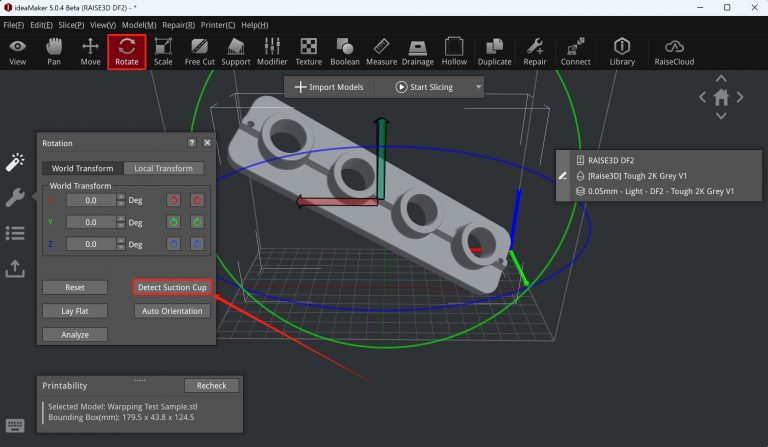
Task: Open the RaiseCloud icon
Action: [674, 51]
